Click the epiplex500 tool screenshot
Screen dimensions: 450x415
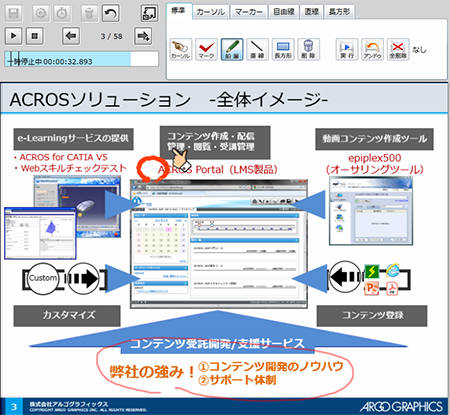coord(371,211)
